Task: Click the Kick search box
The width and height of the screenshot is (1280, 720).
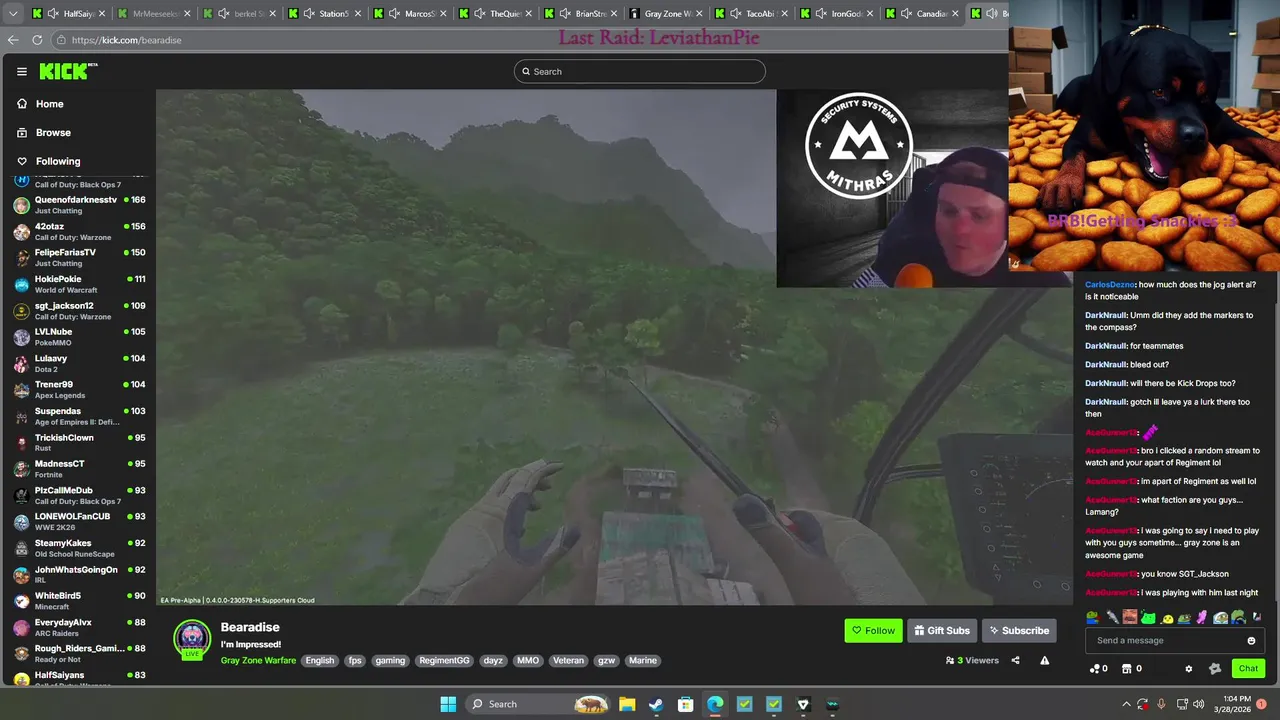Action: 640,71
